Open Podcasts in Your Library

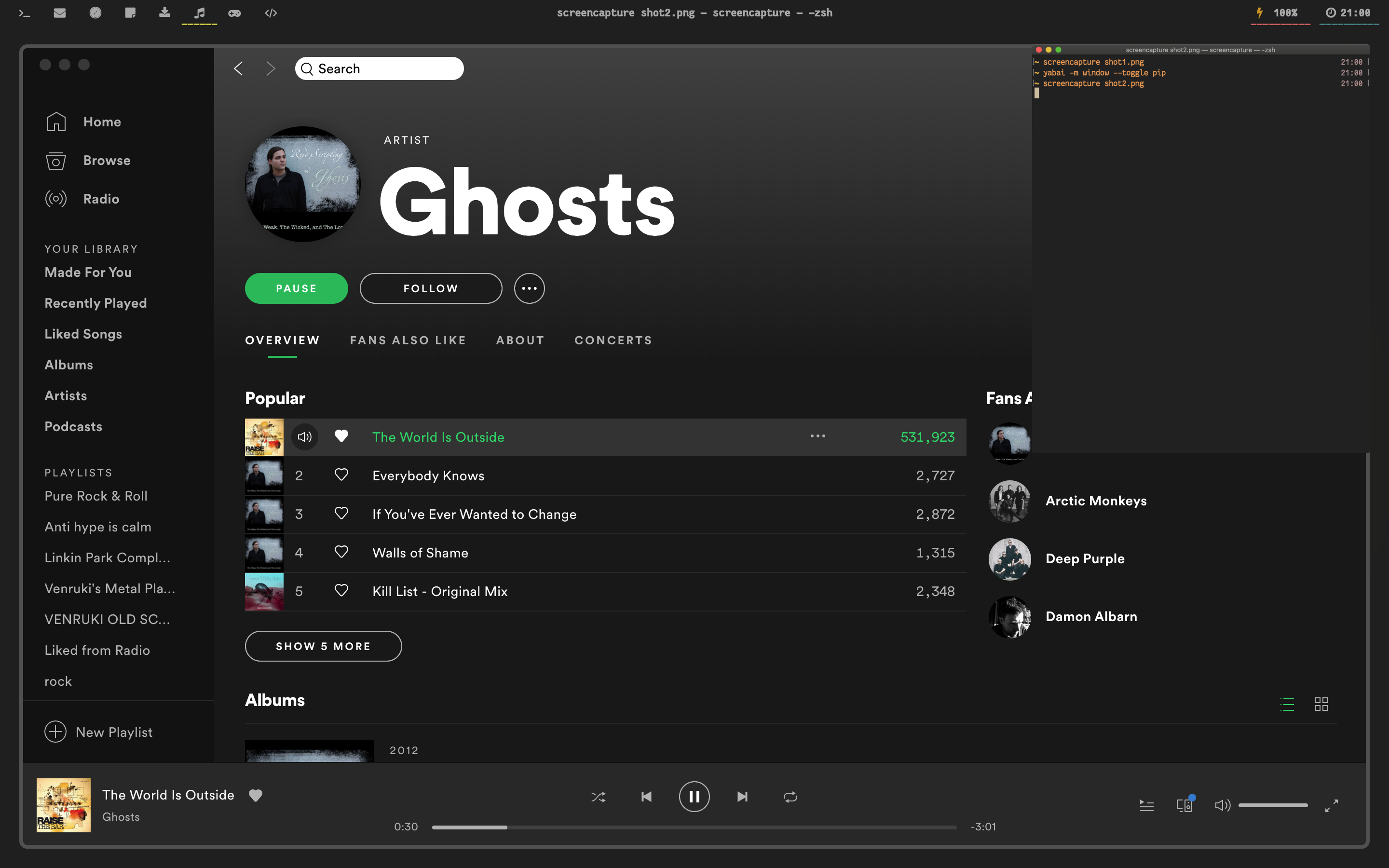pos(73,427)
